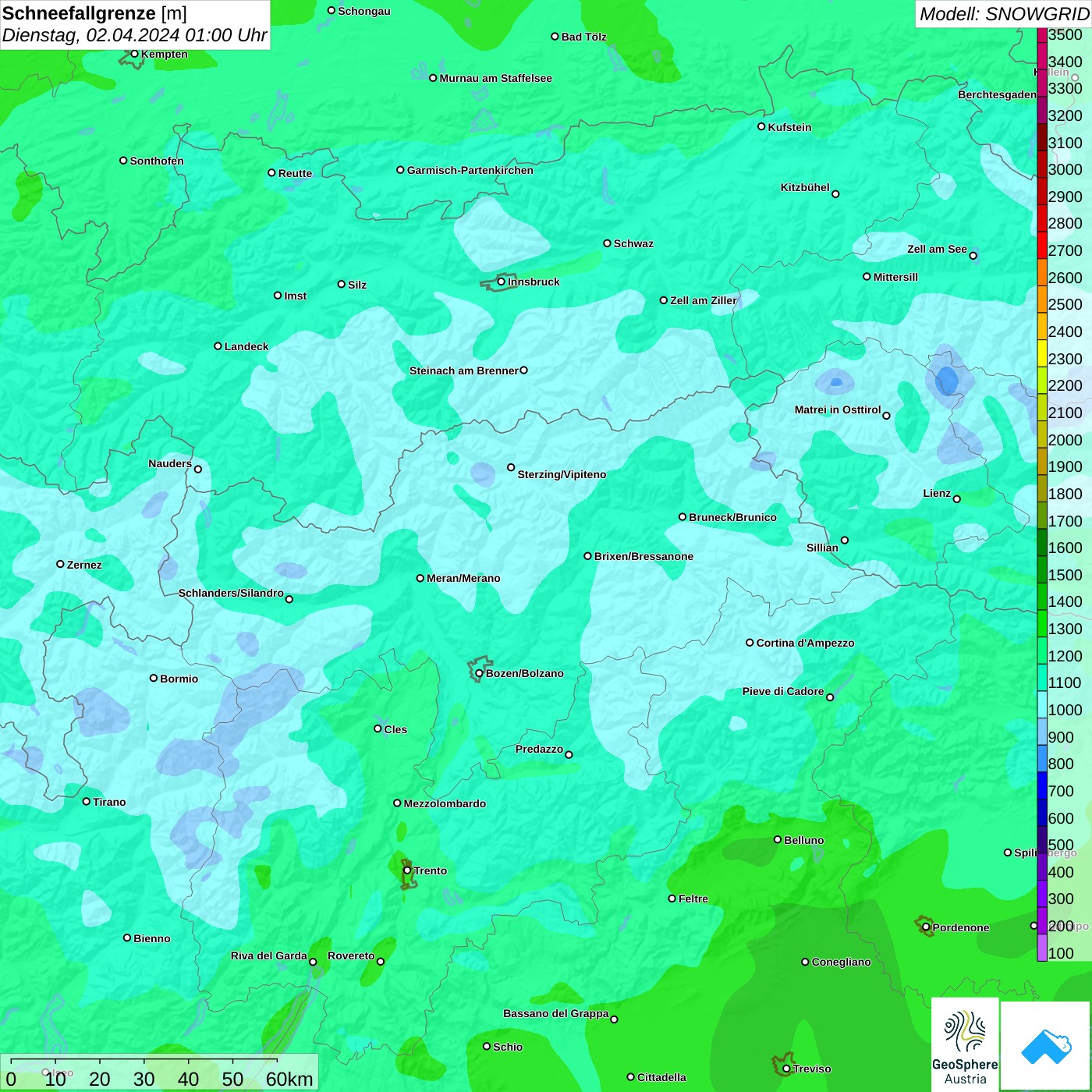
Task: Click the 1500 m green legend swatch
Action: pos(1042,569)
